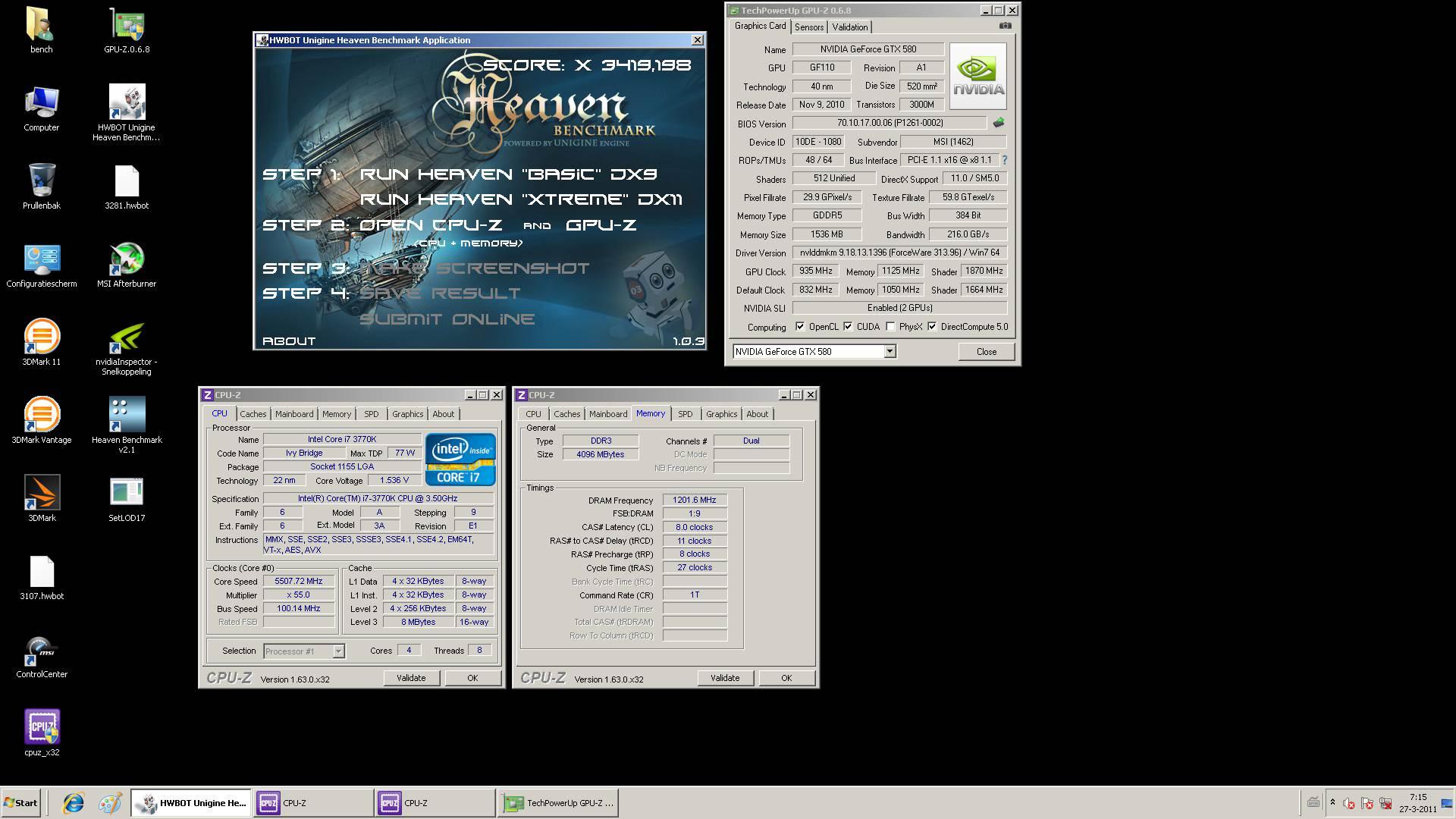Toggle the CUDA checkbox in GPU-Z
1456x819 pixels.
click(x=848, y=327)
